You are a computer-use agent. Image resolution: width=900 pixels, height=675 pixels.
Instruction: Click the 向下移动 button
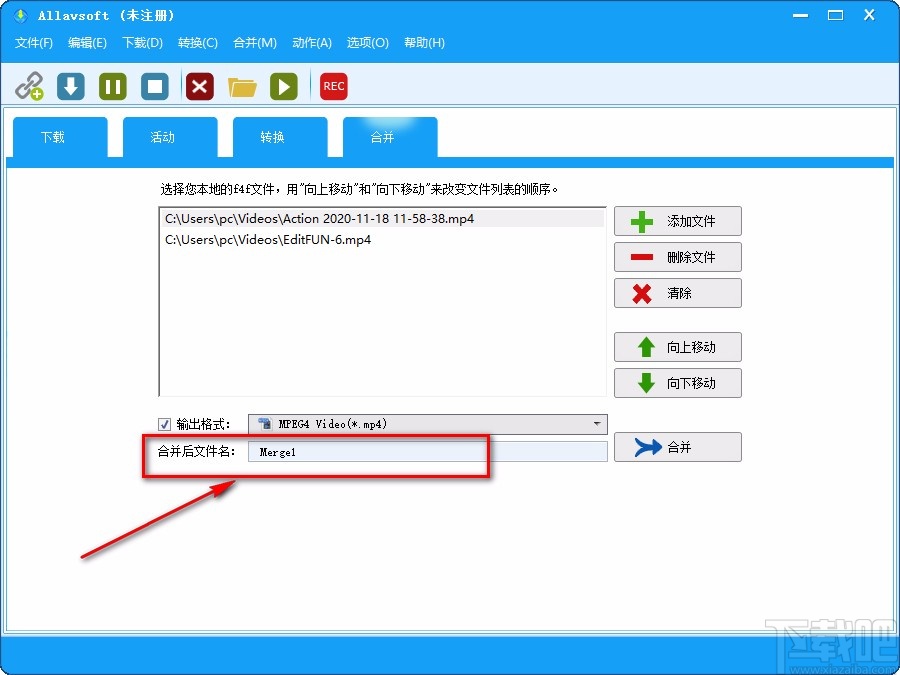pos(678,383)
